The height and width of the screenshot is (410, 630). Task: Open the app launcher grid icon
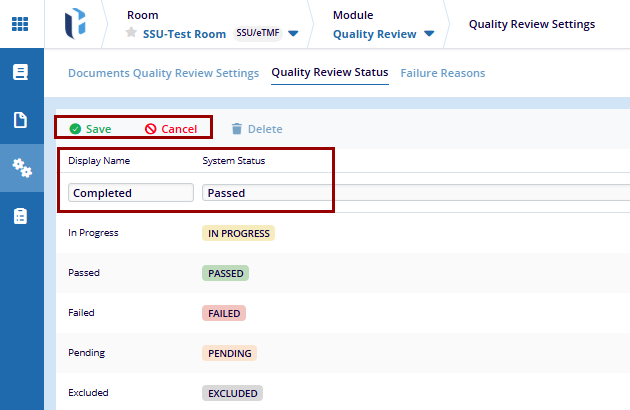tap(21, 24)
